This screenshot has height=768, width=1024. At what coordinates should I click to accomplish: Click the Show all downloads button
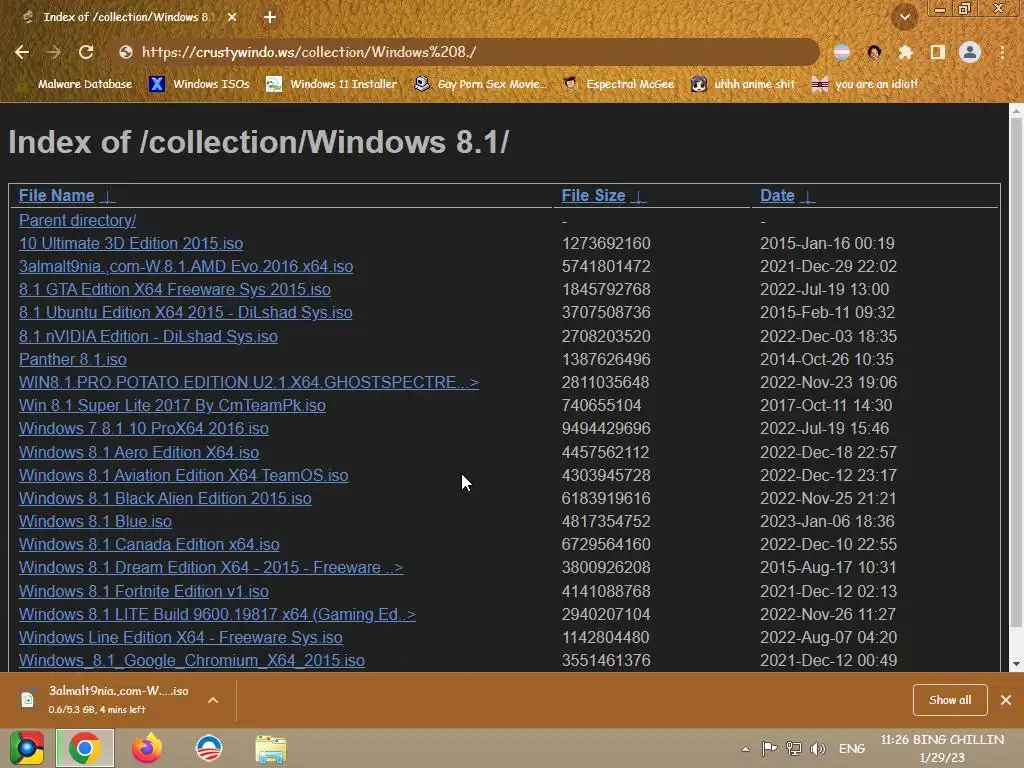(950, 700)
